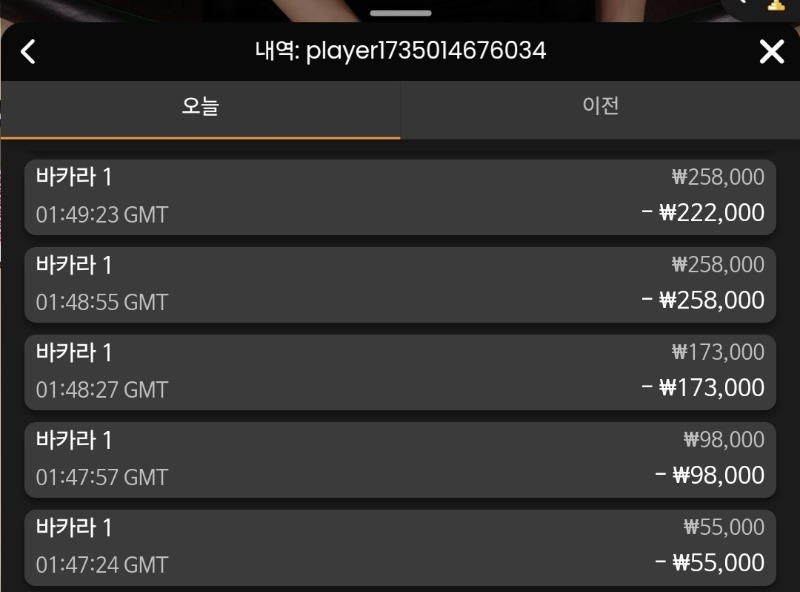The image size is (800, 592).
Task: Click the trophy icon at top right
Action: click(x=776, y=5)
